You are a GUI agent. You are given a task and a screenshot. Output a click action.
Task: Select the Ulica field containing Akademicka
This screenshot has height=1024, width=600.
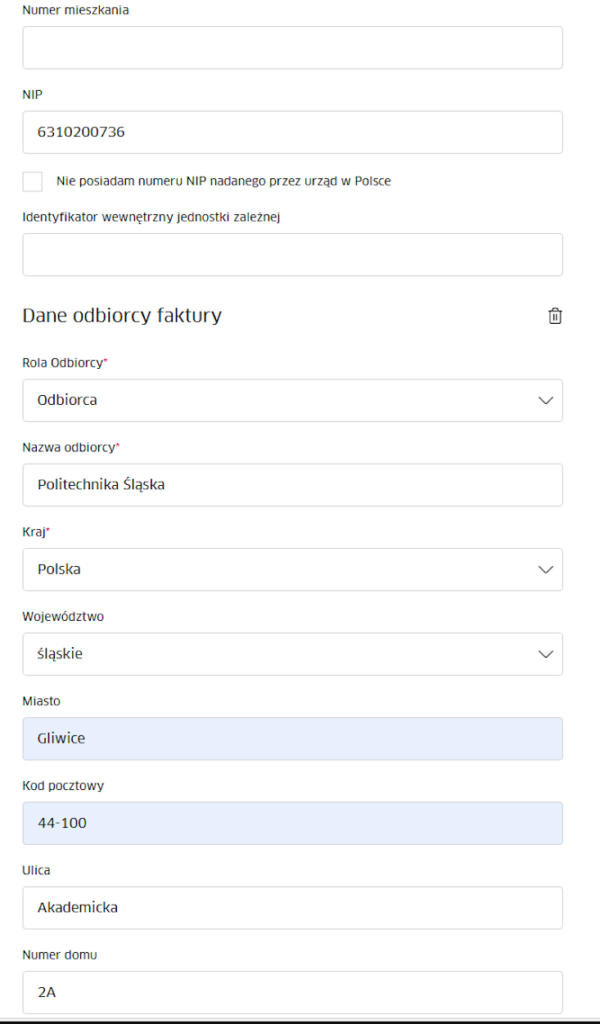click(x=292, y=907)
